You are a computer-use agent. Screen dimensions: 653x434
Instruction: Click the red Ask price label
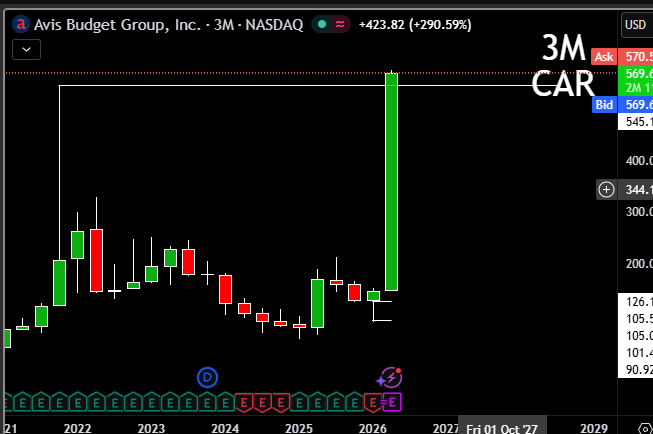point(604,57)
